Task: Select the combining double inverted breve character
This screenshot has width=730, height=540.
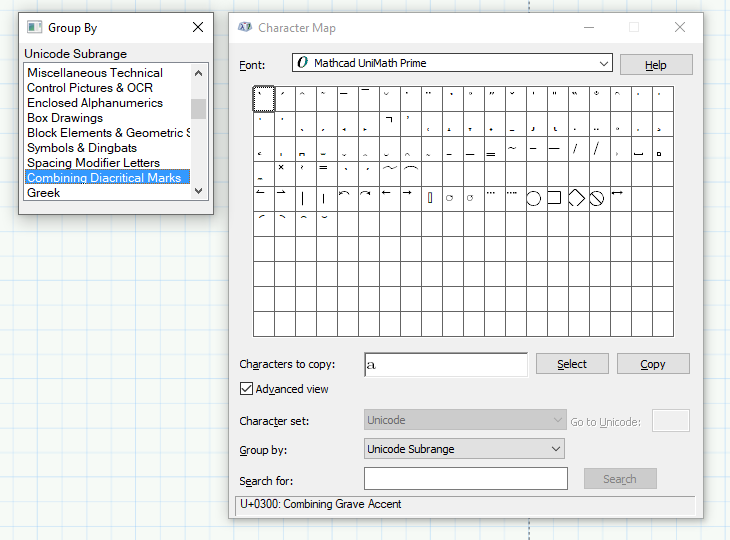Action: click(x=411, y=174)
